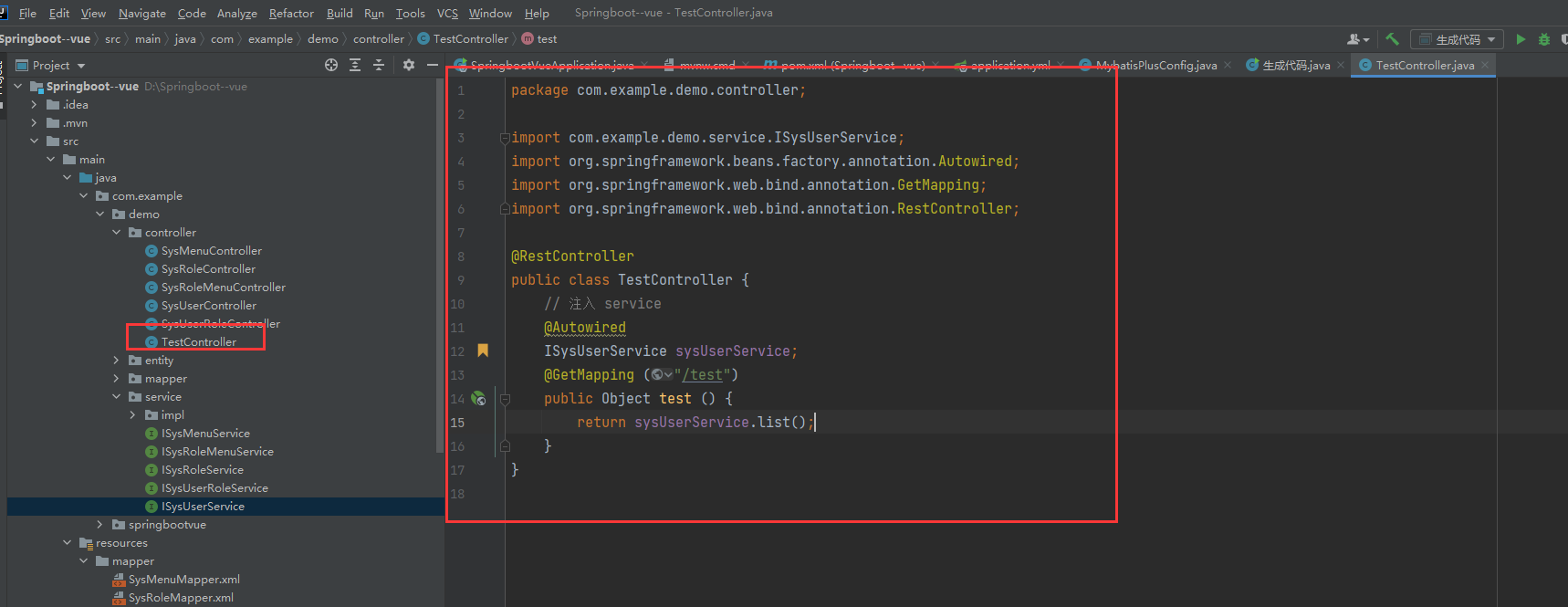Place cursor on @RestController annotation line
This screenshot has width=1568, height=607.
point(572,256)
